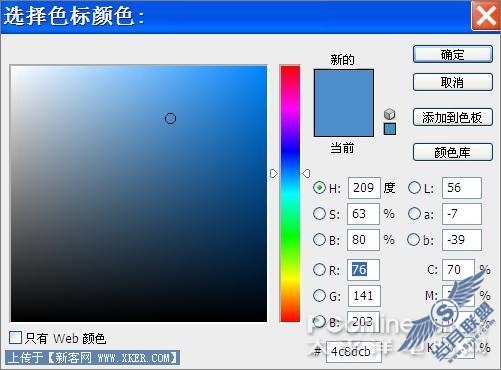Click the H field showing 209
Screen dimensions: 501x370
pyautogui.click(x=364, y=188)
